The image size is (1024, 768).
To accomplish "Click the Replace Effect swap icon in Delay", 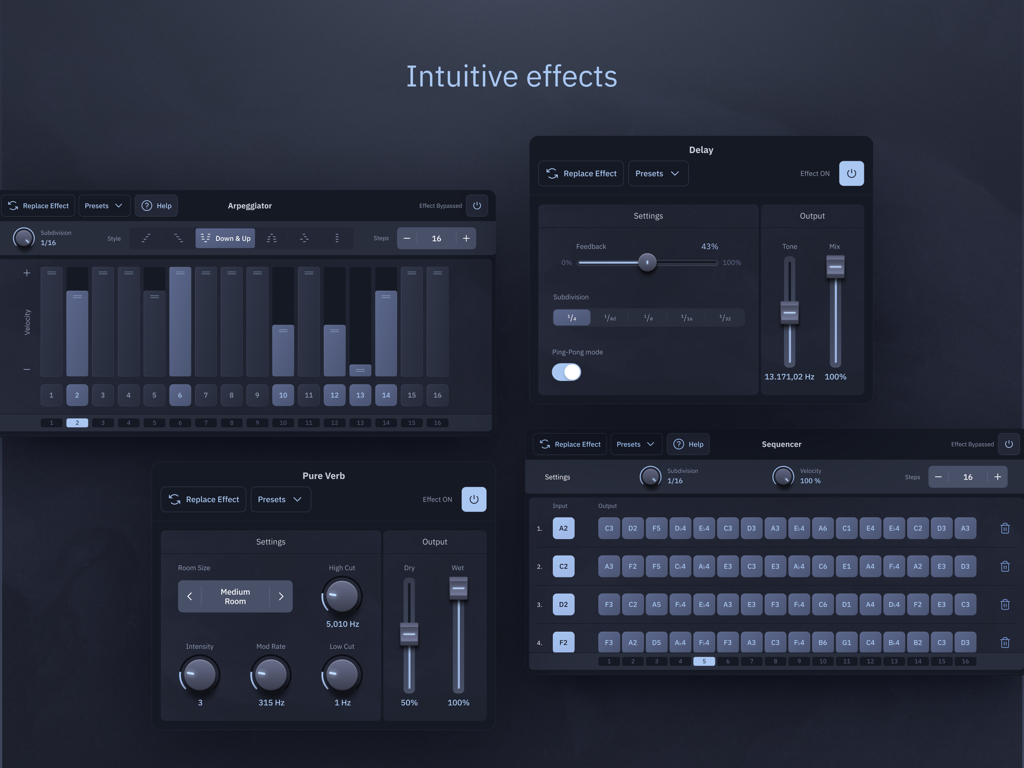I will click(553, 173).
